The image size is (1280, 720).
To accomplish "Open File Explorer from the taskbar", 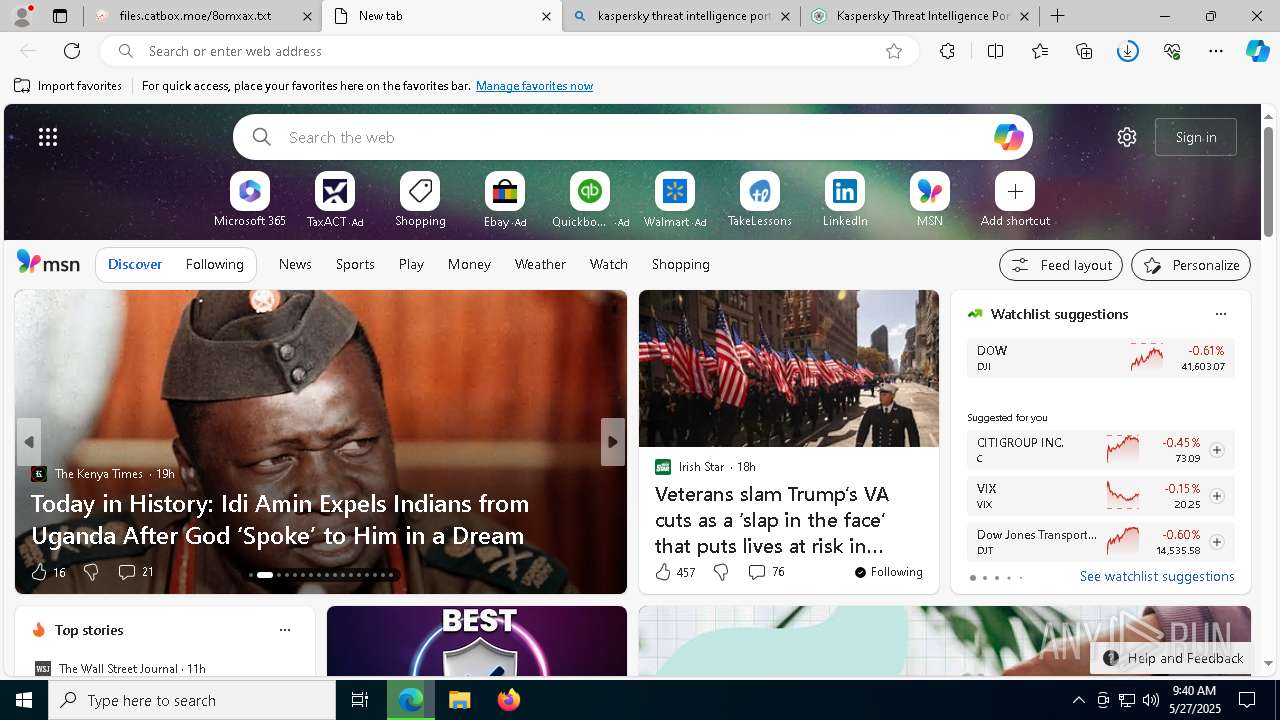I will point(459,700).
